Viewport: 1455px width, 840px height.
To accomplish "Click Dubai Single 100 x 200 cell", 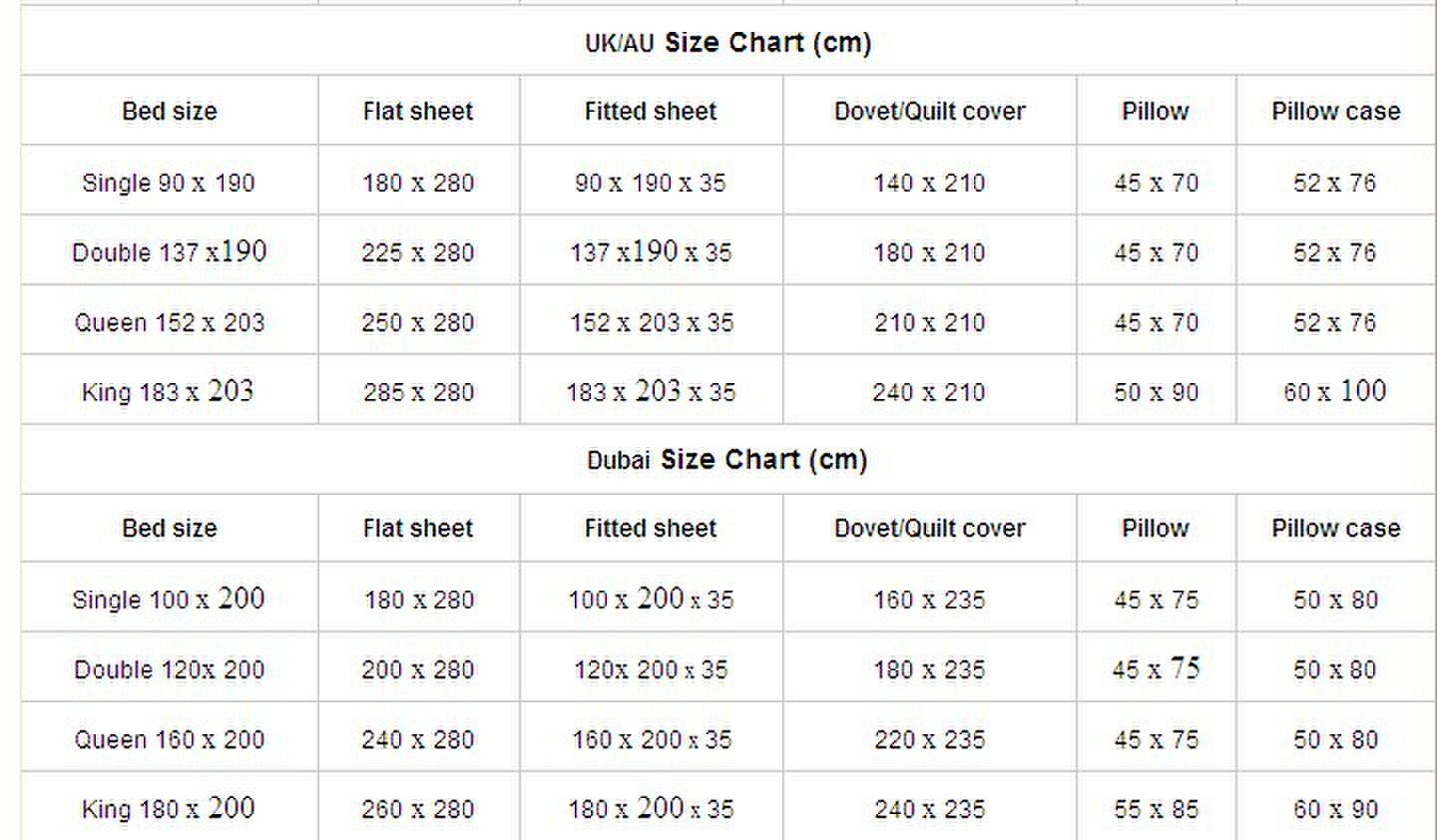I will [x=169, y=599].
